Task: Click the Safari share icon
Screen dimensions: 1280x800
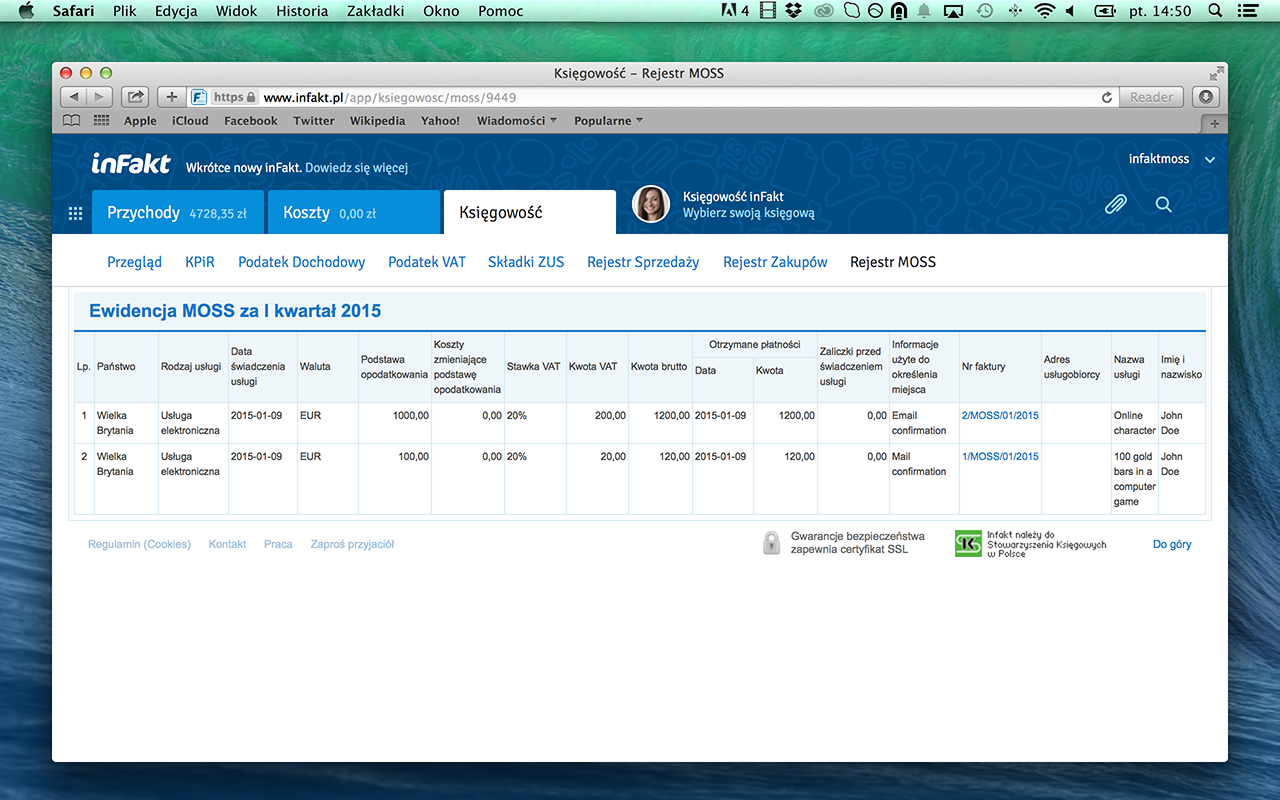Action: [135, 97]
